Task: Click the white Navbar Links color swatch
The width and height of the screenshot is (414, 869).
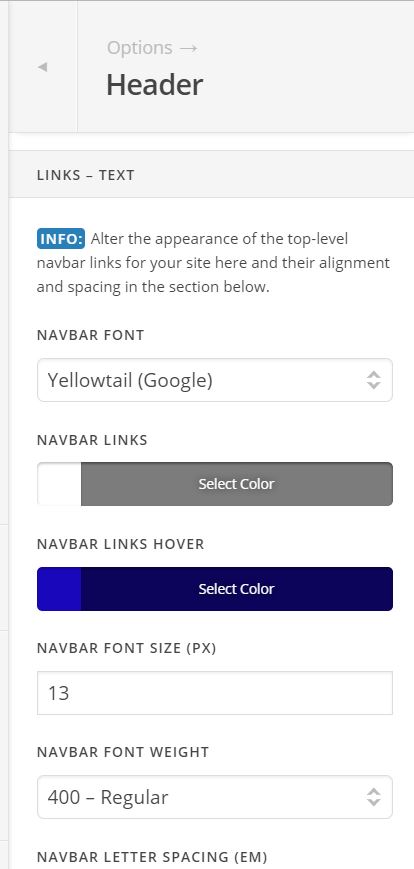Action: [x=59, y=484]
